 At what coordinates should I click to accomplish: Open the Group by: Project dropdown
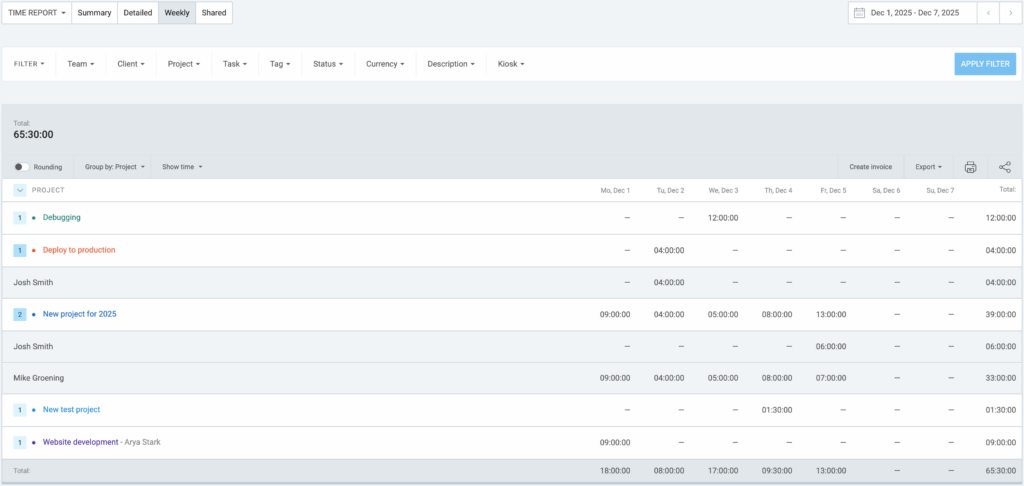[115, 167]
